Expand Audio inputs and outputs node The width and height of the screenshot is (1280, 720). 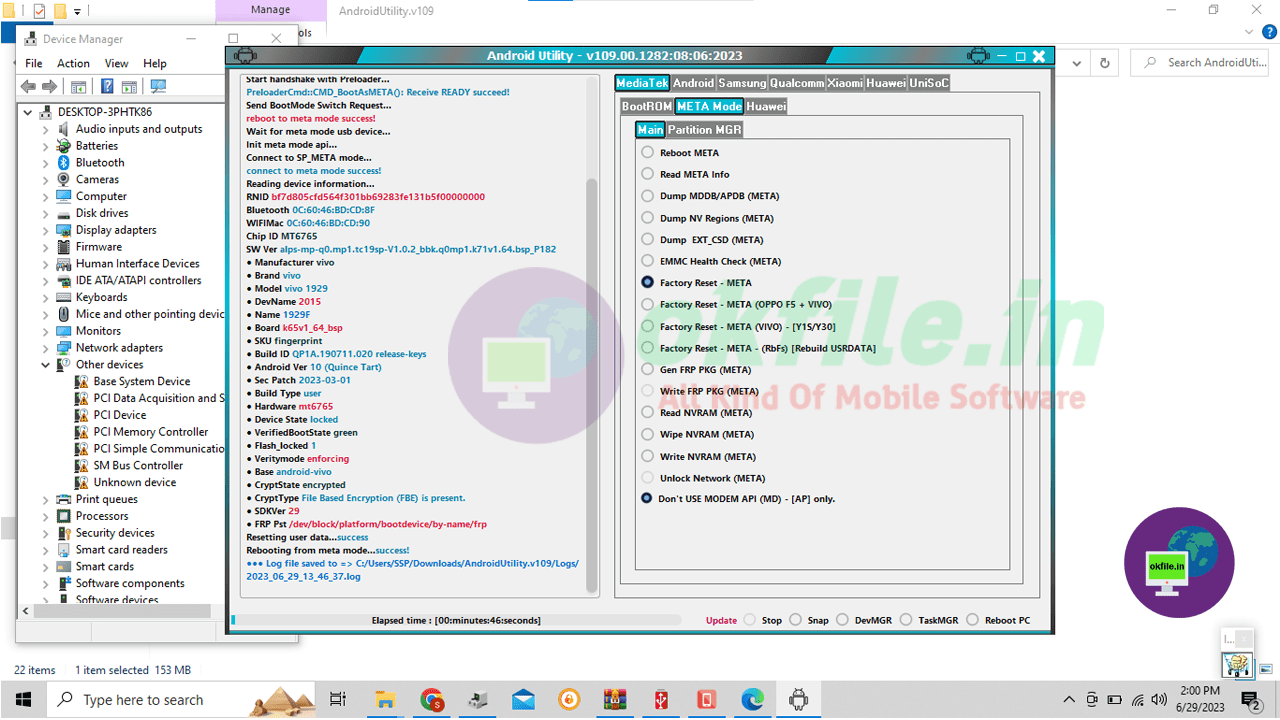tap(46, 129)
